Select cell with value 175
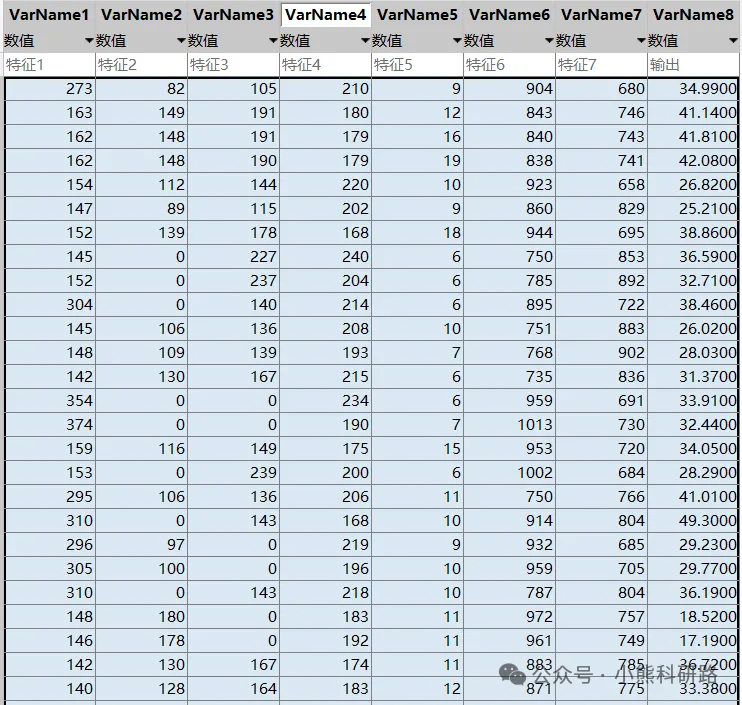Image resolution: width=742 pixels, height=705 pixels. point(325,449)
